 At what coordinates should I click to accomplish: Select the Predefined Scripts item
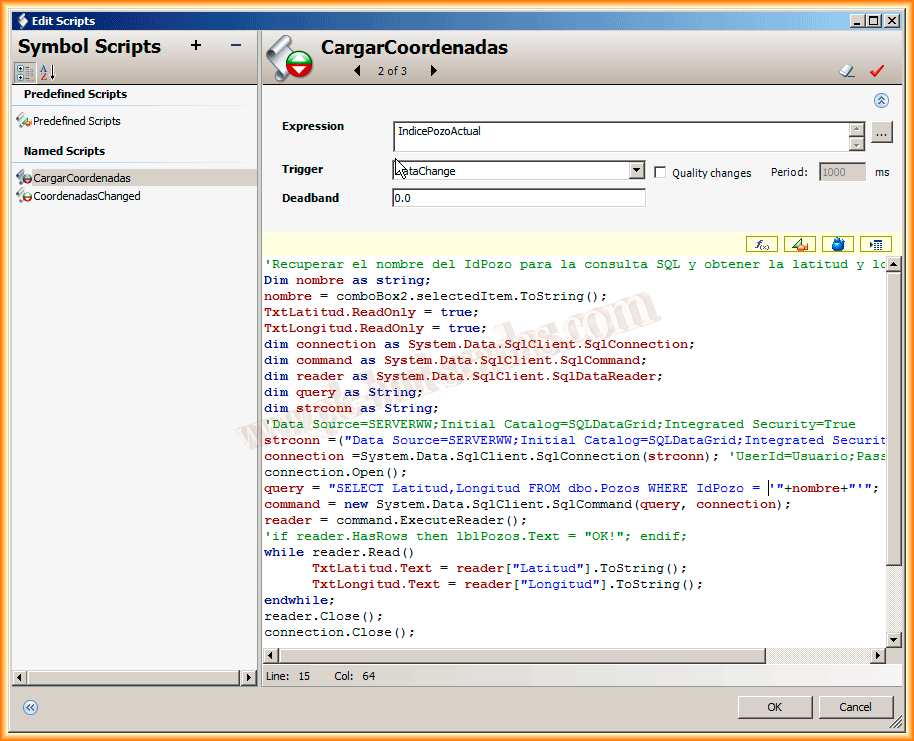coord(76,121)
